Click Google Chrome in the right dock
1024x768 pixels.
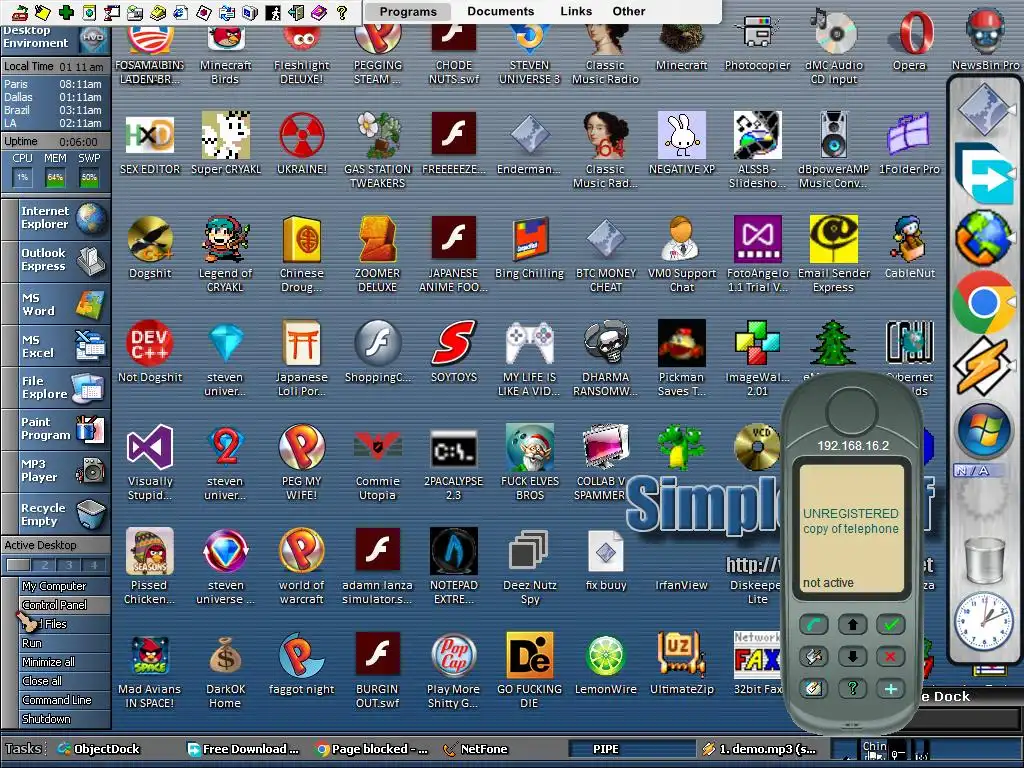click(984, 302)
